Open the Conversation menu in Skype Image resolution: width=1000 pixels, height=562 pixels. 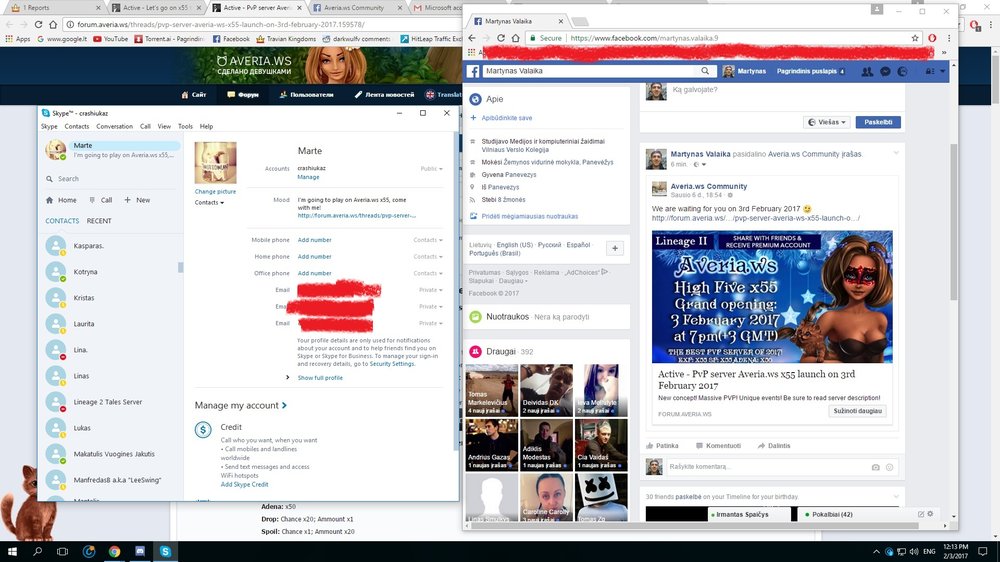pos(114,127)
